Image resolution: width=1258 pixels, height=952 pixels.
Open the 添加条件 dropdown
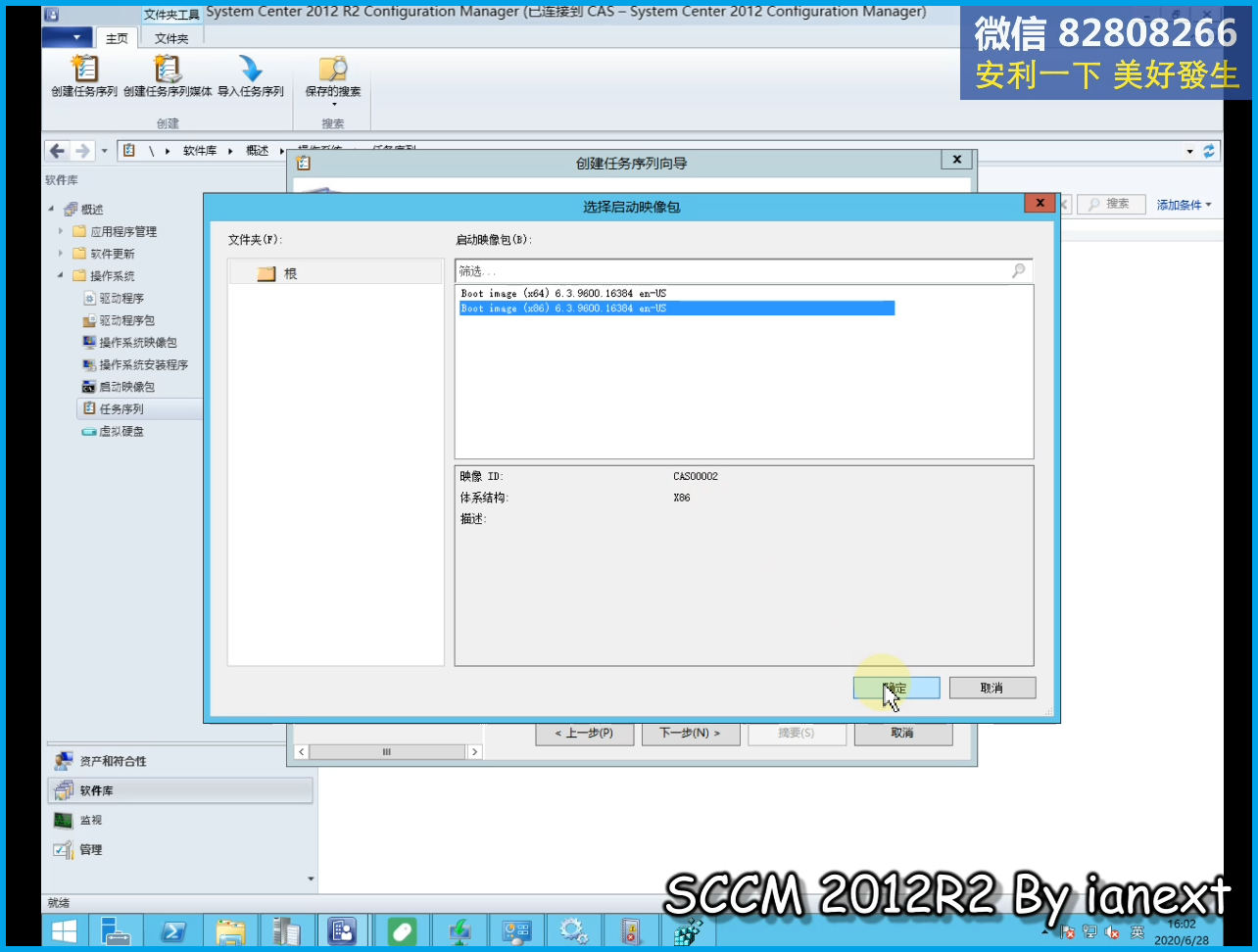pos(1184,205)
